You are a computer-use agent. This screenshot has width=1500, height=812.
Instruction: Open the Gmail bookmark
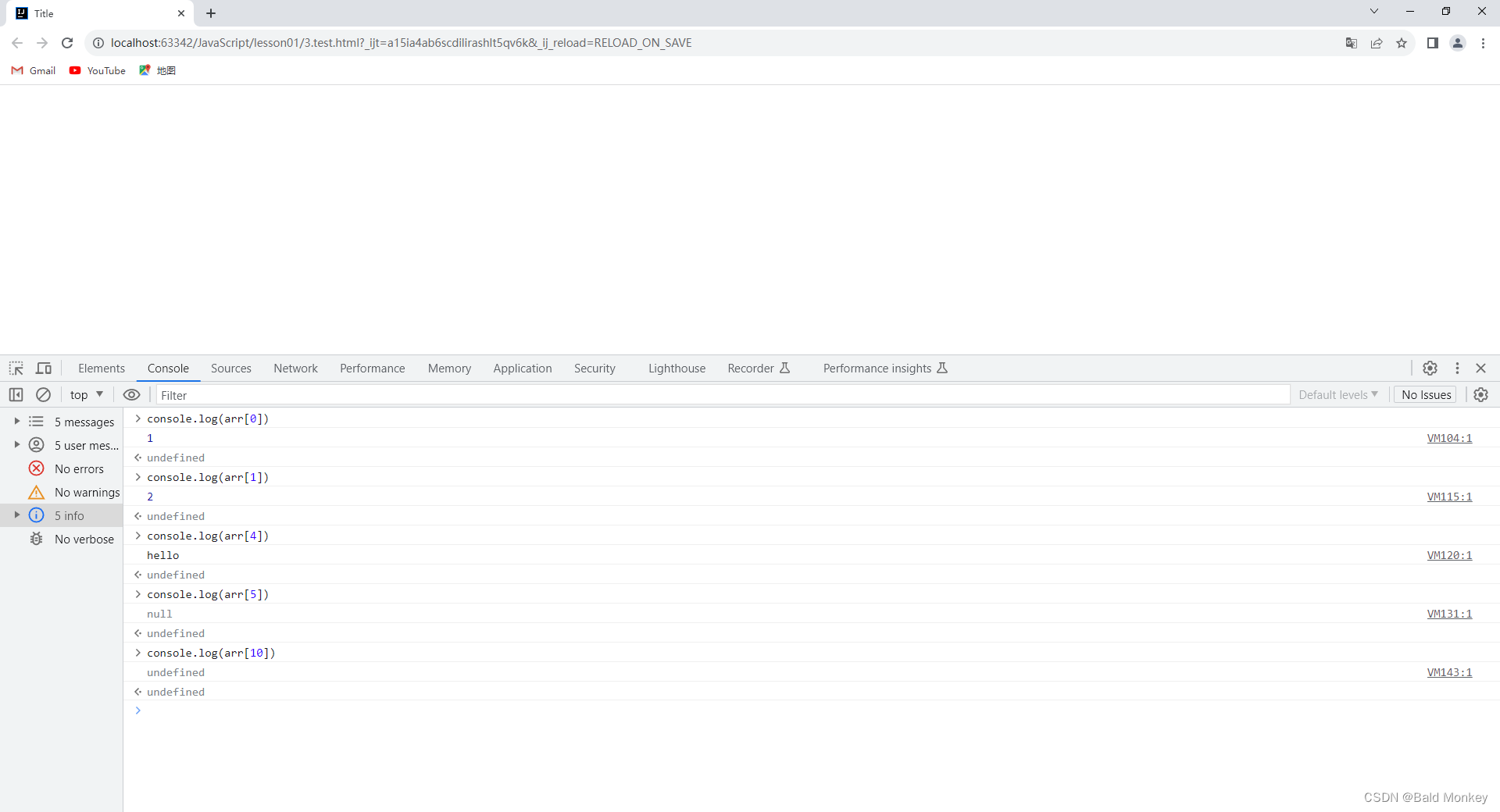34,70
